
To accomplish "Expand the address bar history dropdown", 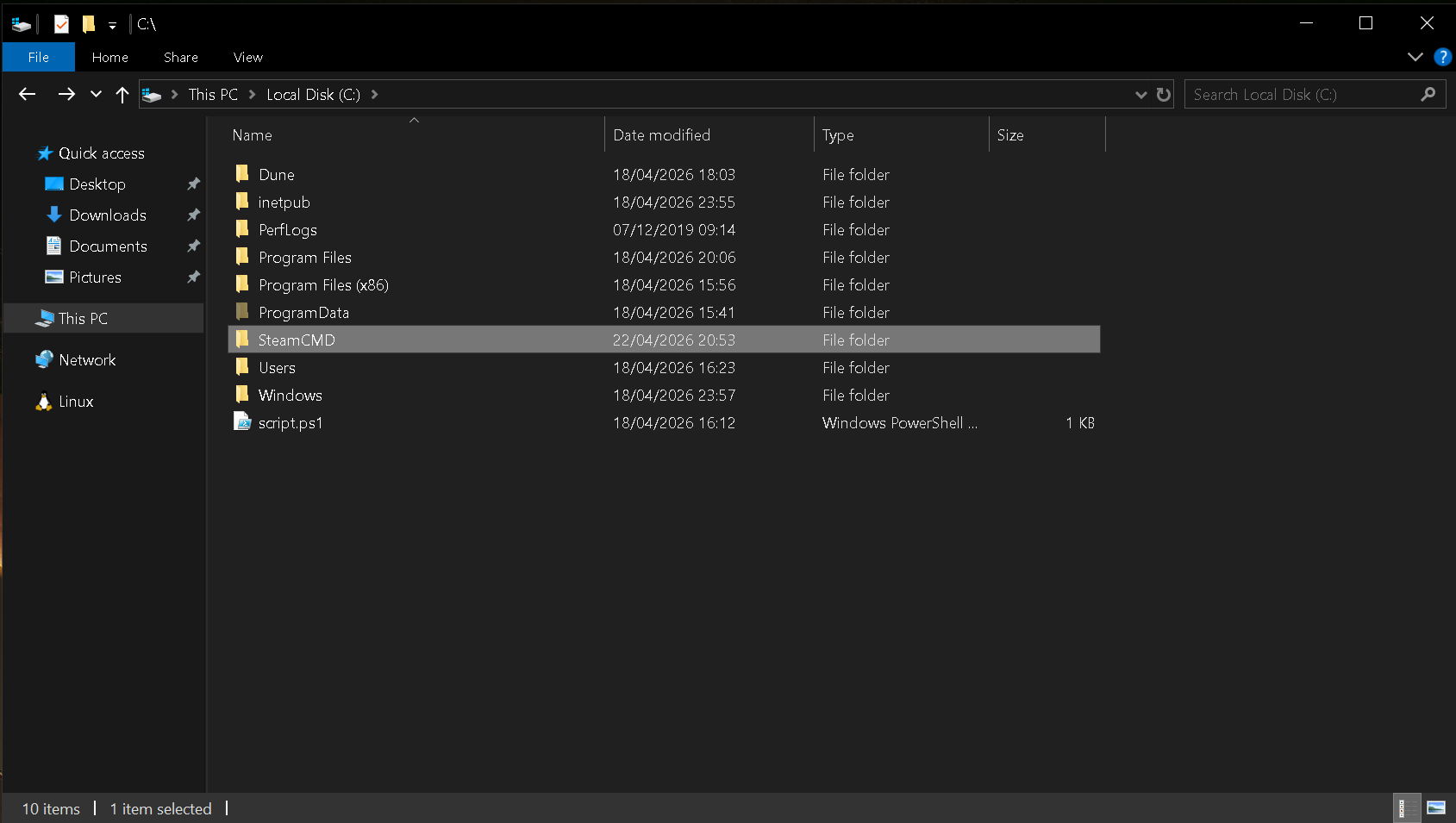I will pos(1140,95).
